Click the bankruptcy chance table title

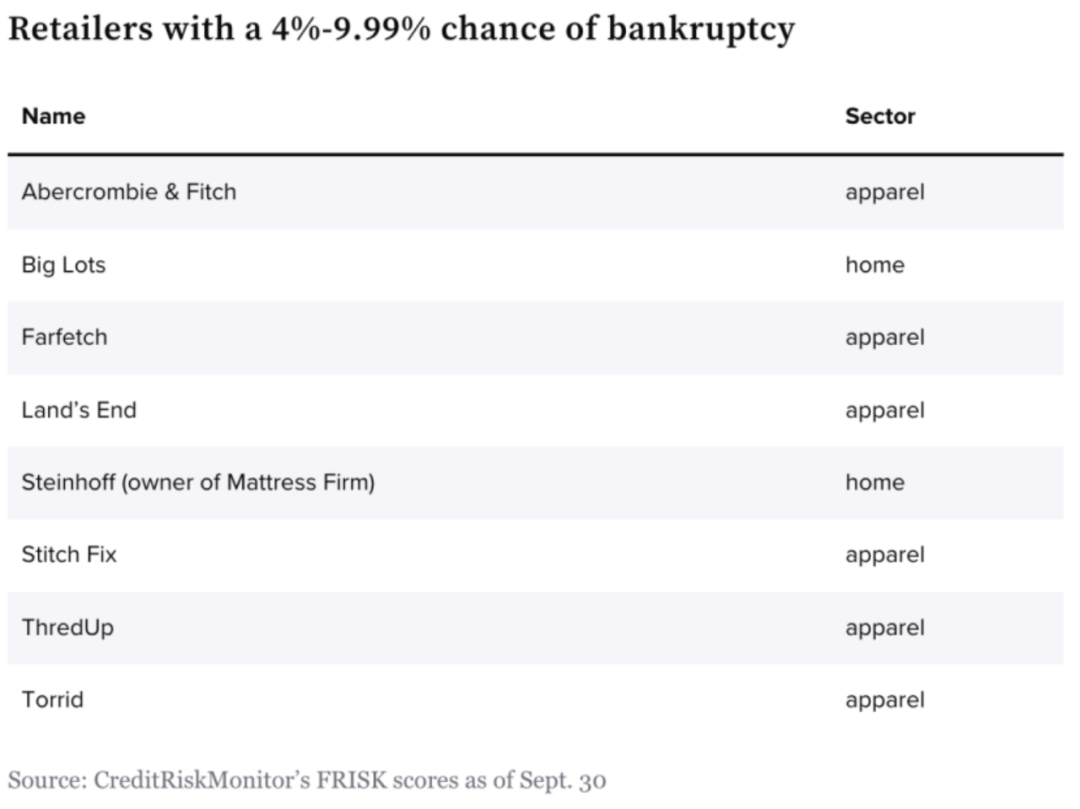(401, 29)
